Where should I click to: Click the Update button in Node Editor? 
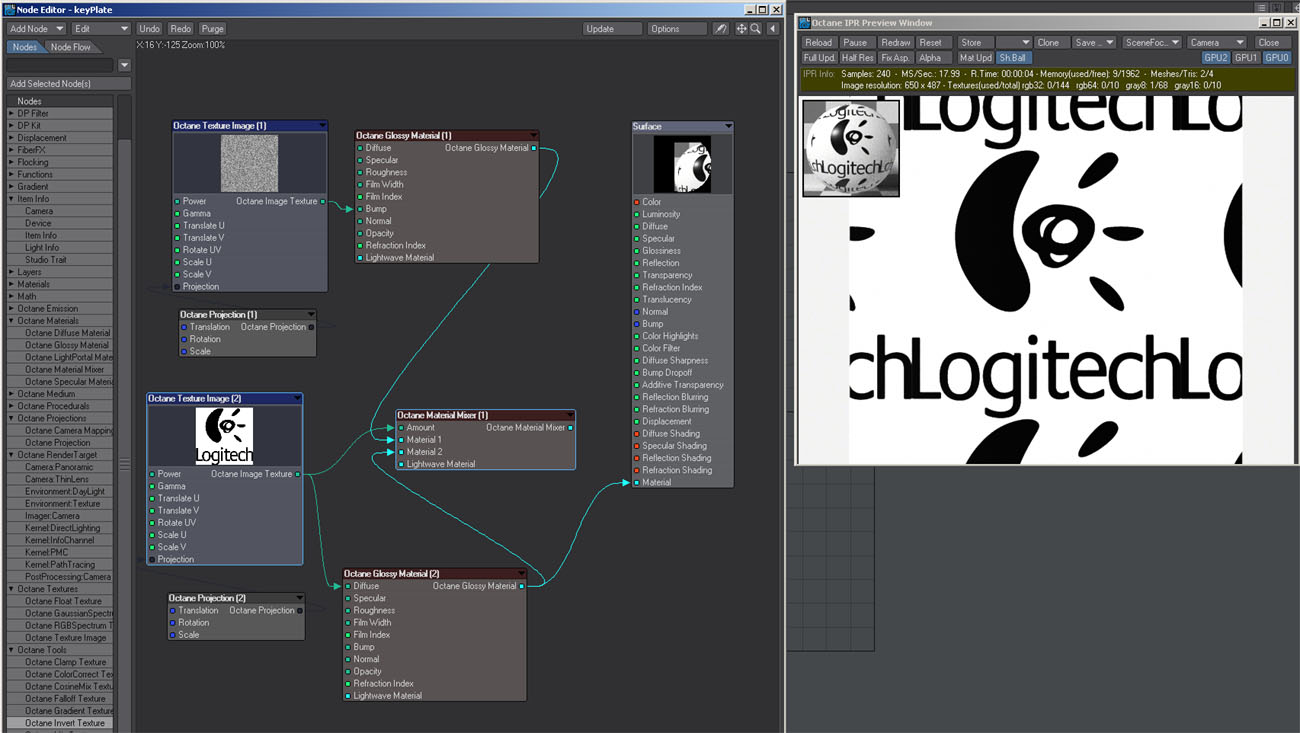[x=612, y=29]
